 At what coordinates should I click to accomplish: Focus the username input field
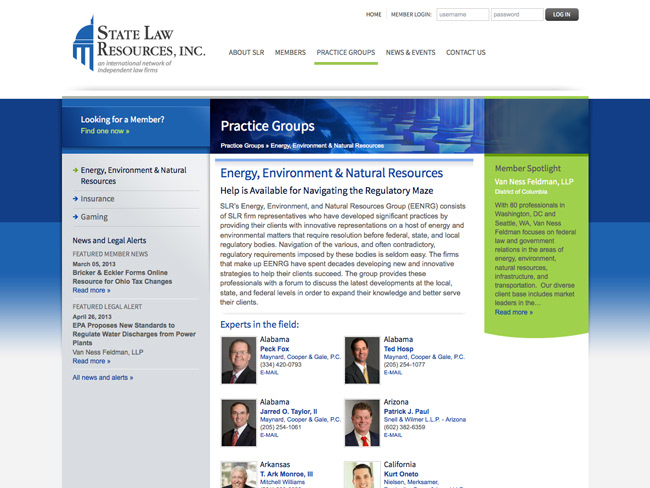[x=462, y=15]
